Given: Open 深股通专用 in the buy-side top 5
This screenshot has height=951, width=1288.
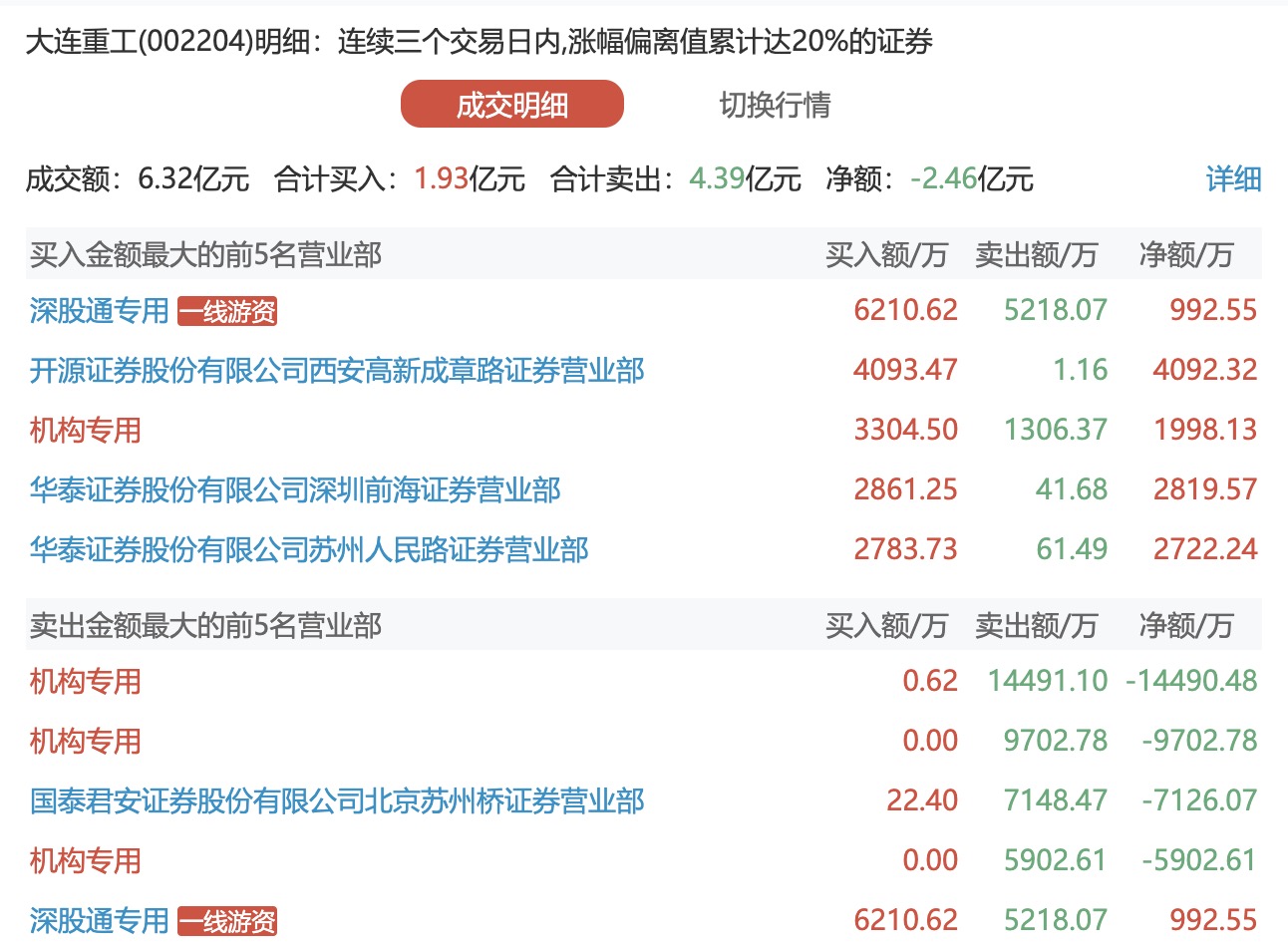Looking at the screenshot, I should point(99,311).
